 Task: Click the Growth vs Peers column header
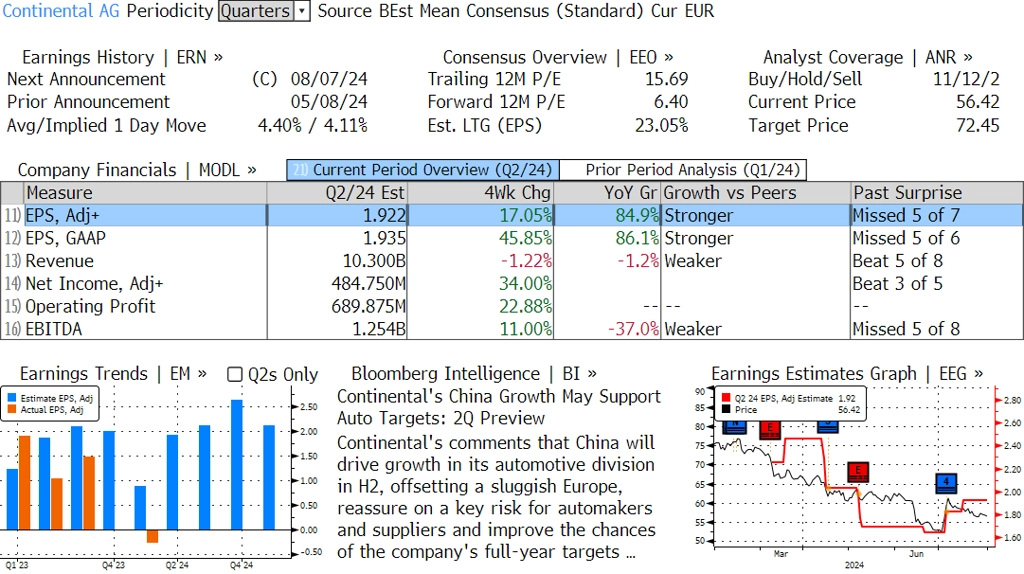click(756, 193)
